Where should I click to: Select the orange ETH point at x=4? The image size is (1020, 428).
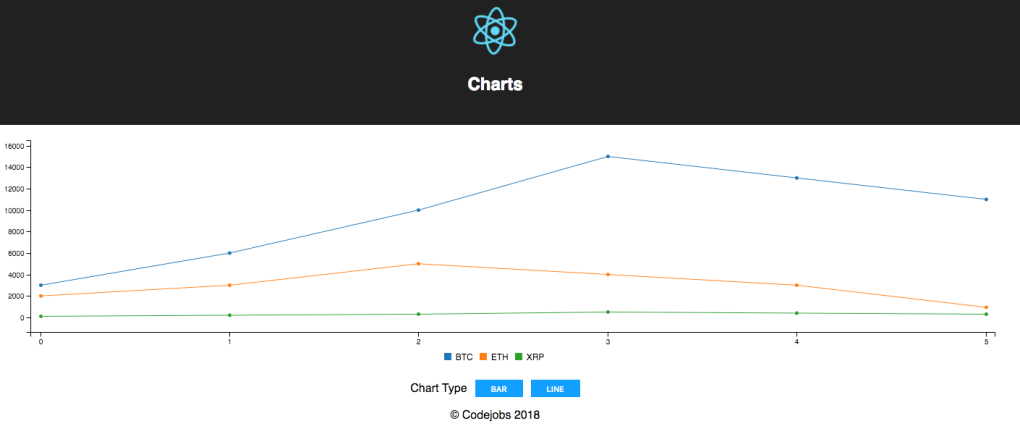click(x=797, y=285)
